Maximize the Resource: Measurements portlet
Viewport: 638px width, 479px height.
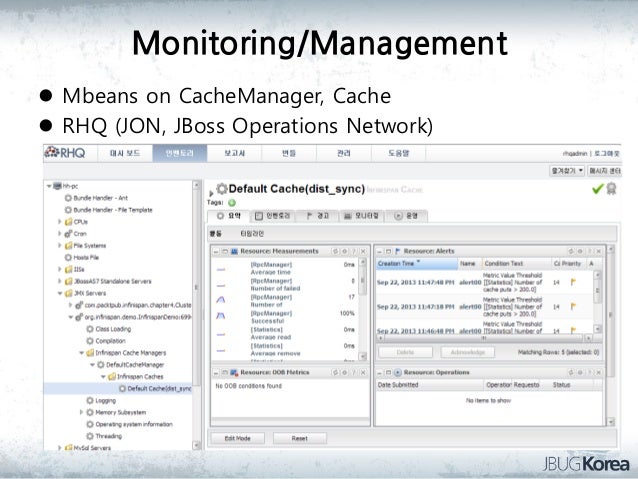[x=225, y=252]
